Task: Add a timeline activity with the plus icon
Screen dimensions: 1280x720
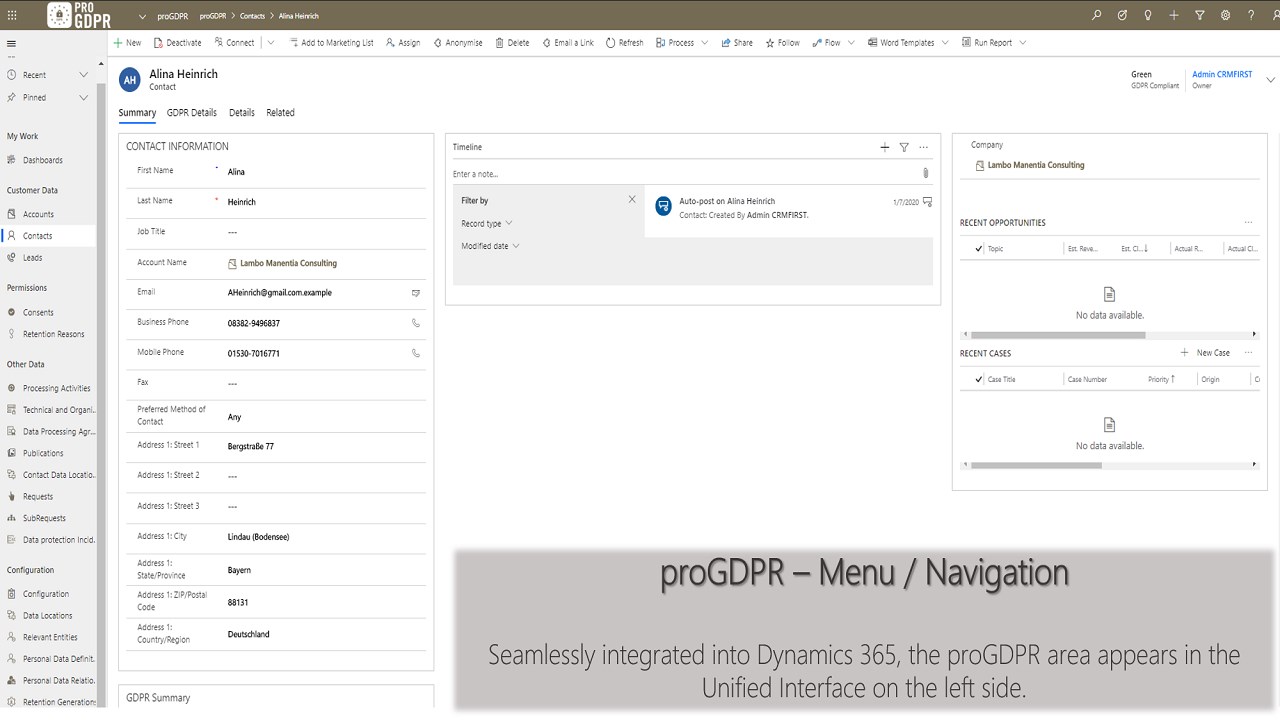Action: [884, 147]
